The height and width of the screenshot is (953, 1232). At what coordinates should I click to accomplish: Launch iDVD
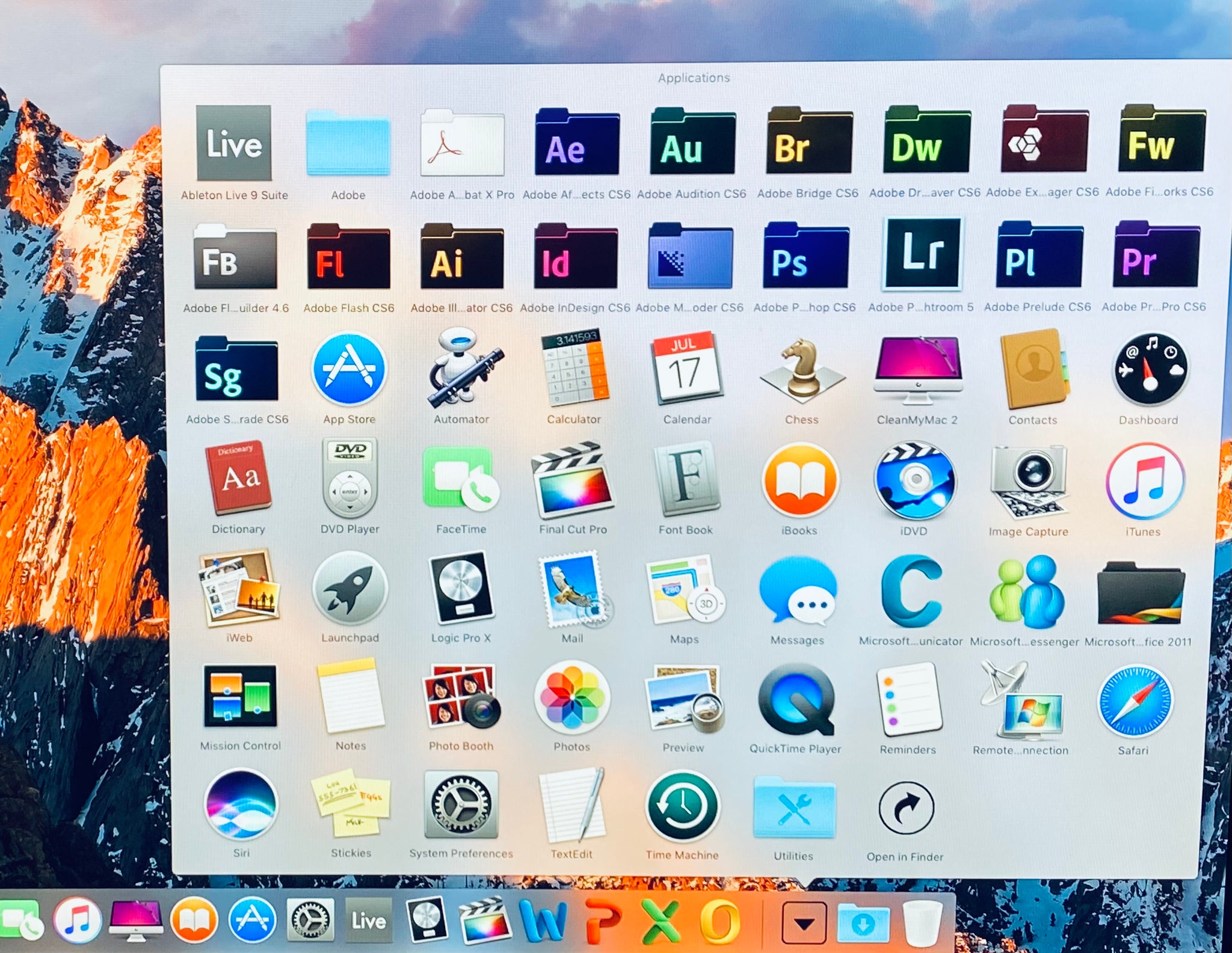[915, 481]
